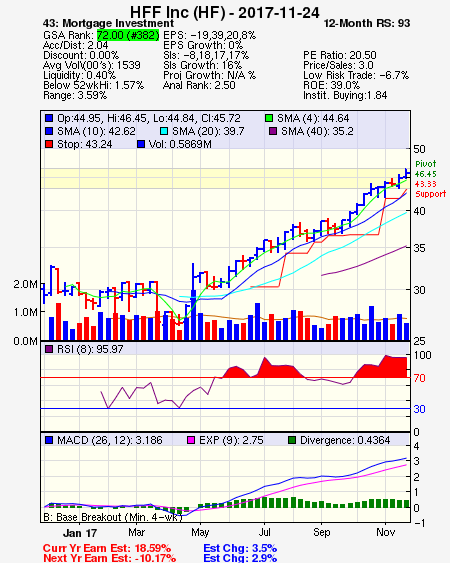This screenshot has width=450, height=563.
Task: Click the cyan SMA (20) legend swatch
Action: pos(164,131)
